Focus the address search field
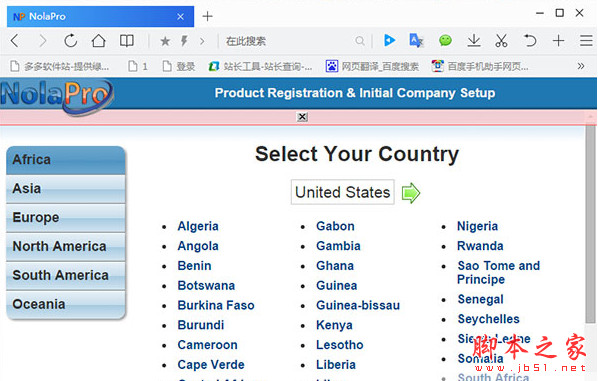 click(288, 41)
